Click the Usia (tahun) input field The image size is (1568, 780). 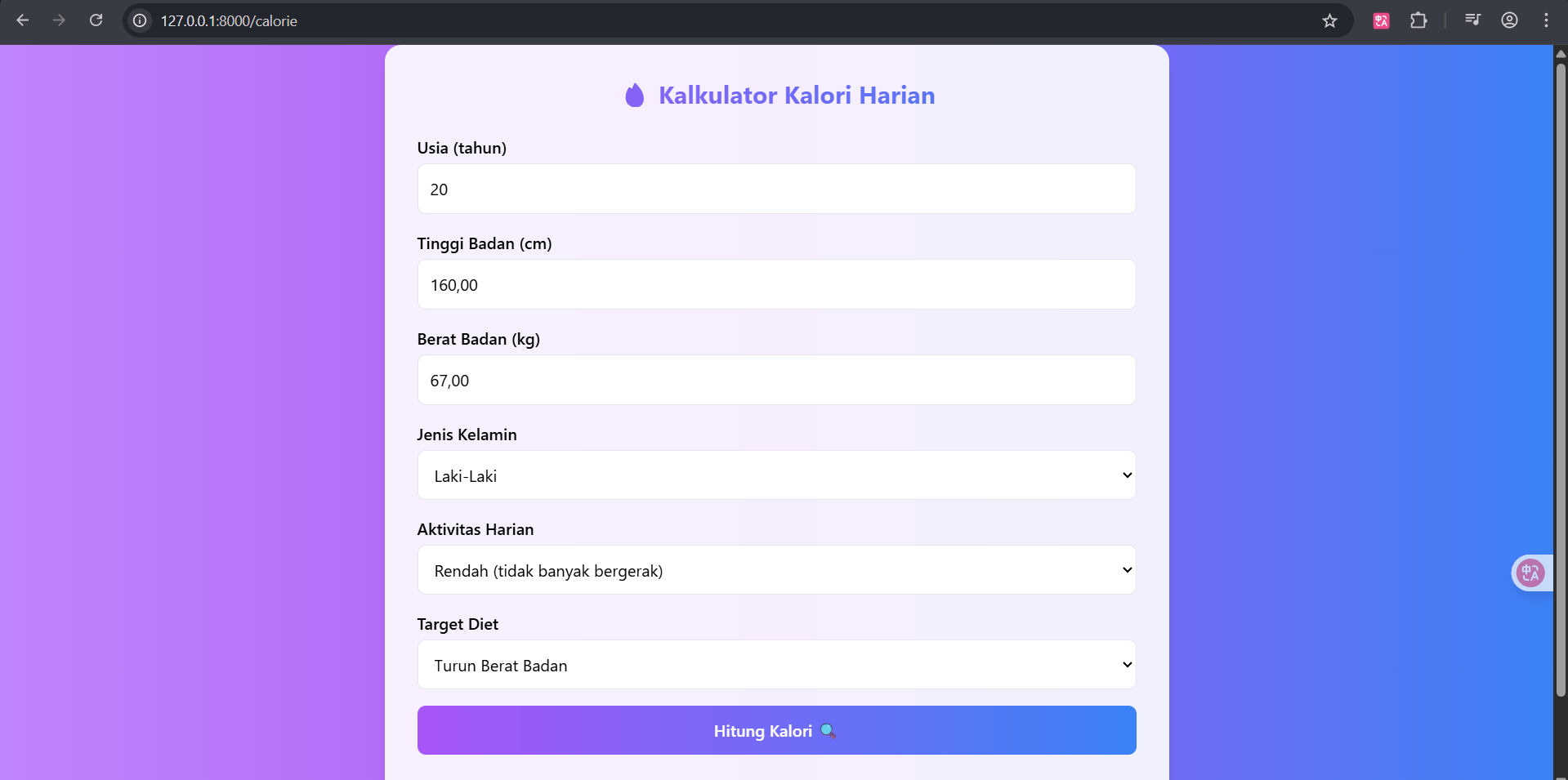776,189
